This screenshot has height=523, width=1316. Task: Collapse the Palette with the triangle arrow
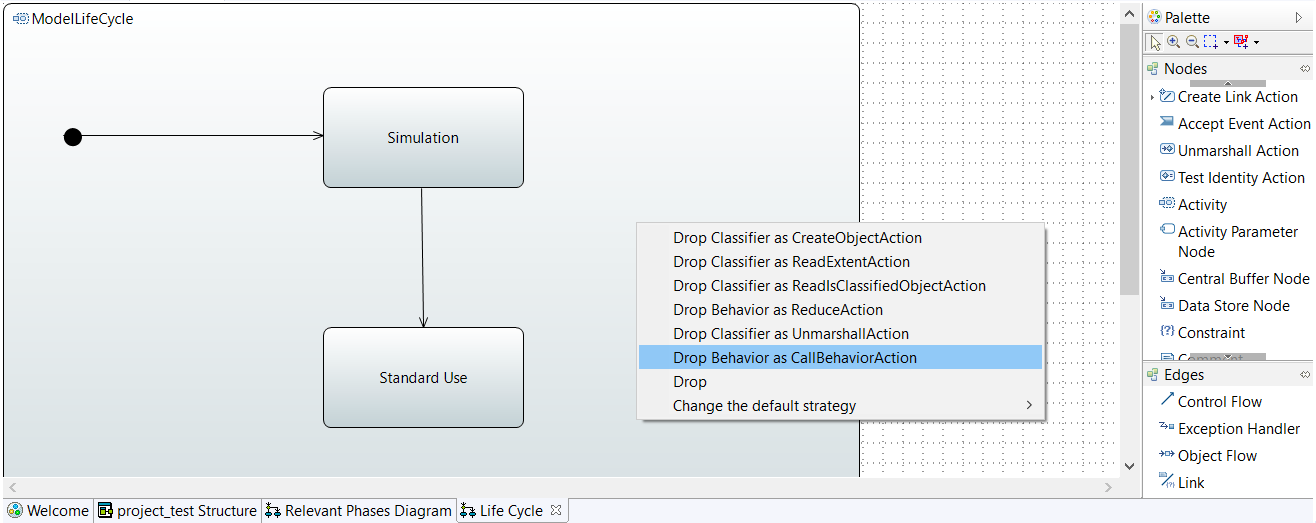pyautogui.click(x=1299, y=18)
